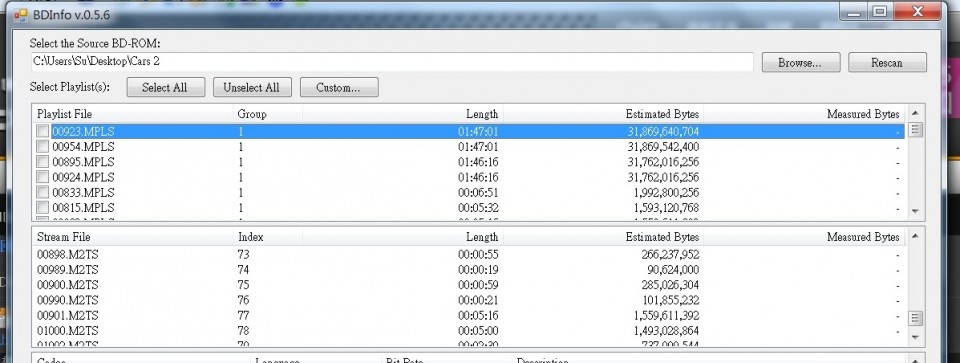
Task: Click stream size value 1,493,028,864
Action: click(x=667, y=331)
